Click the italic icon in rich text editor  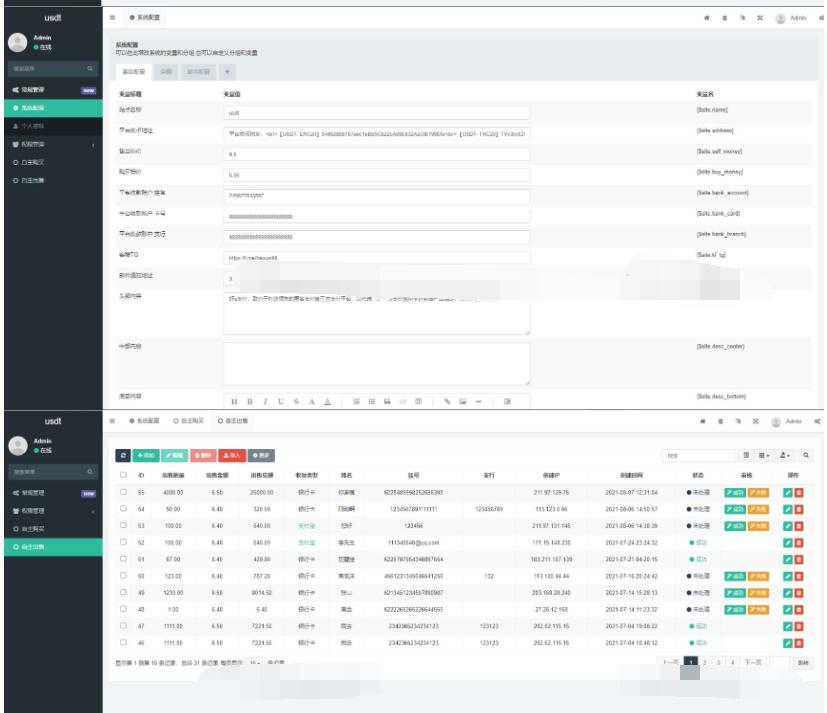[264, 401]
